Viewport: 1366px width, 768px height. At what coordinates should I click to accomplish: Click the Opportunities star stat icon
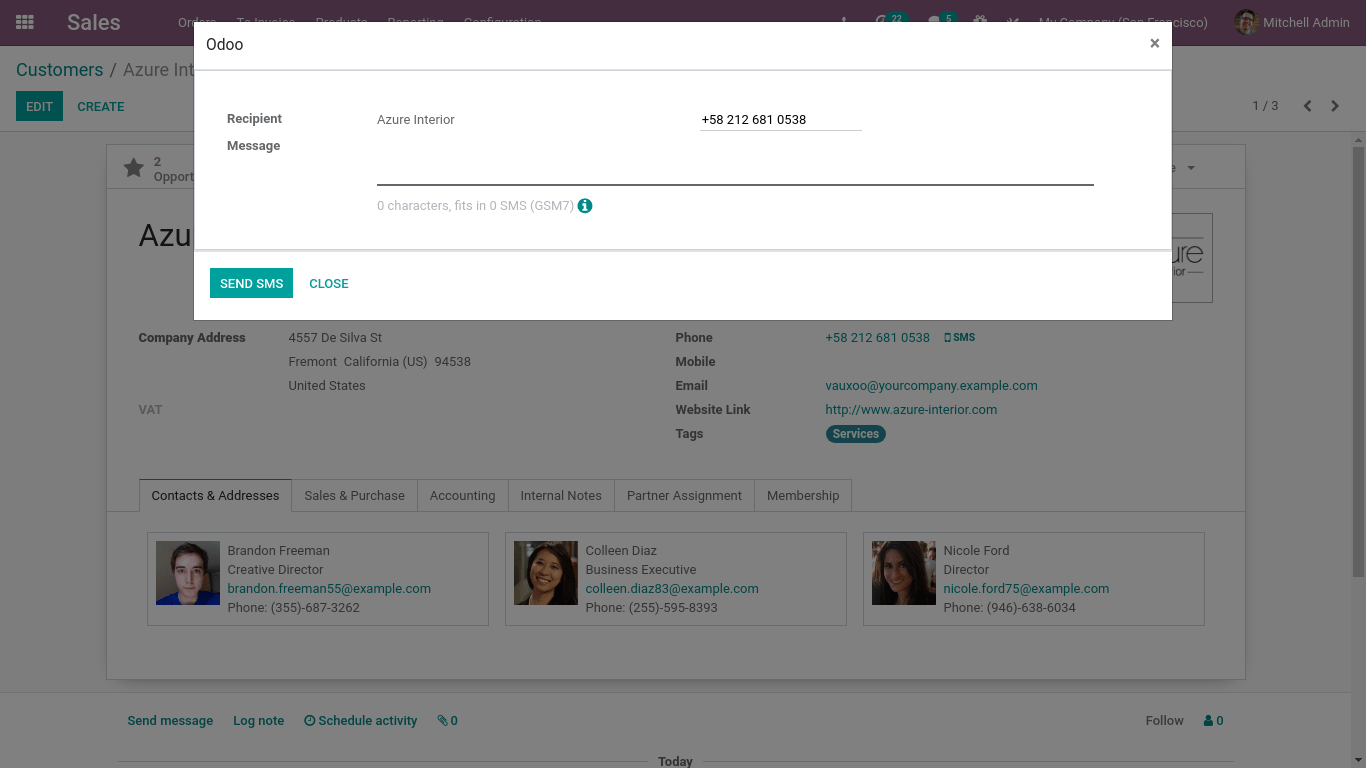tap(134, 168)
